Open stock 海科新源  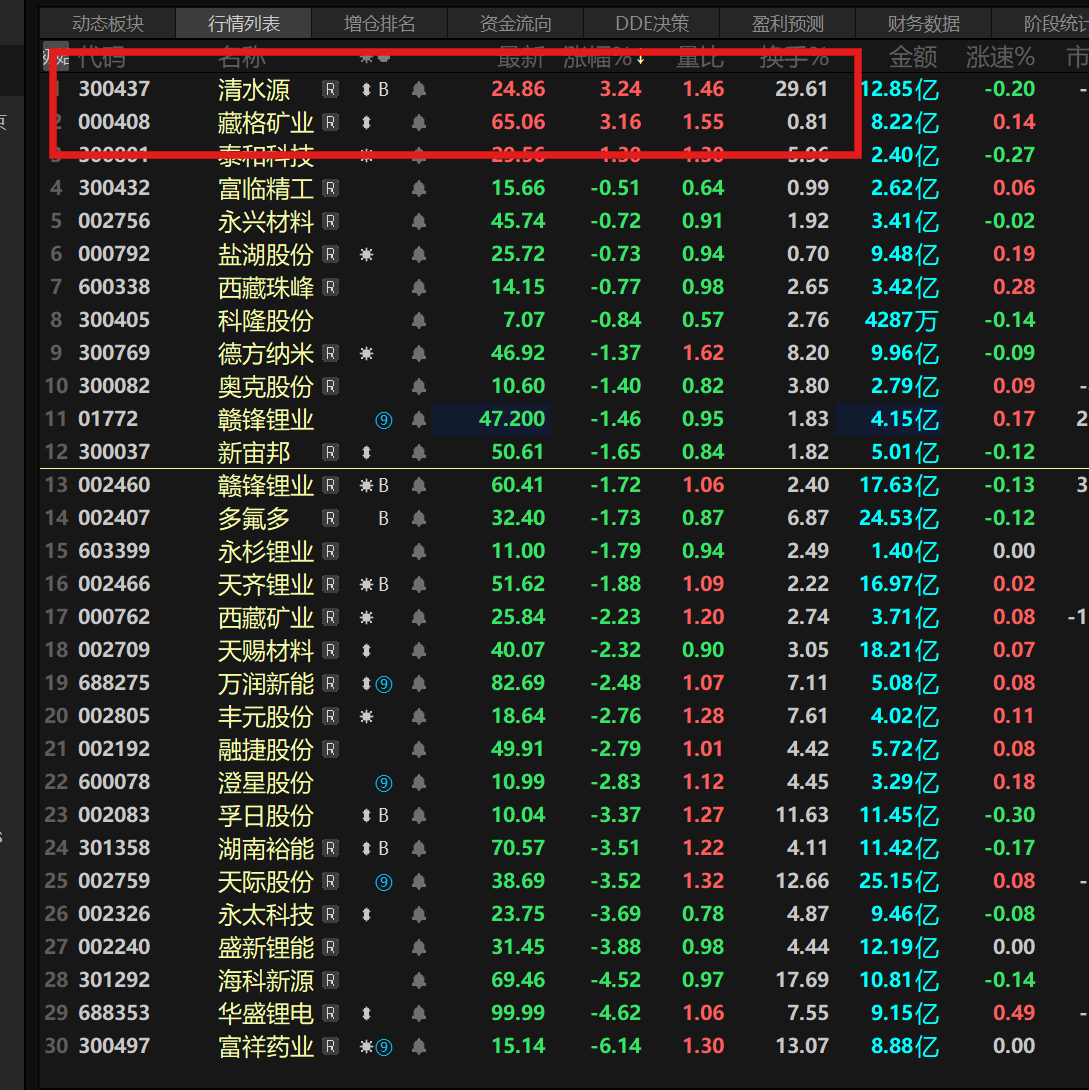click(265, 981)
